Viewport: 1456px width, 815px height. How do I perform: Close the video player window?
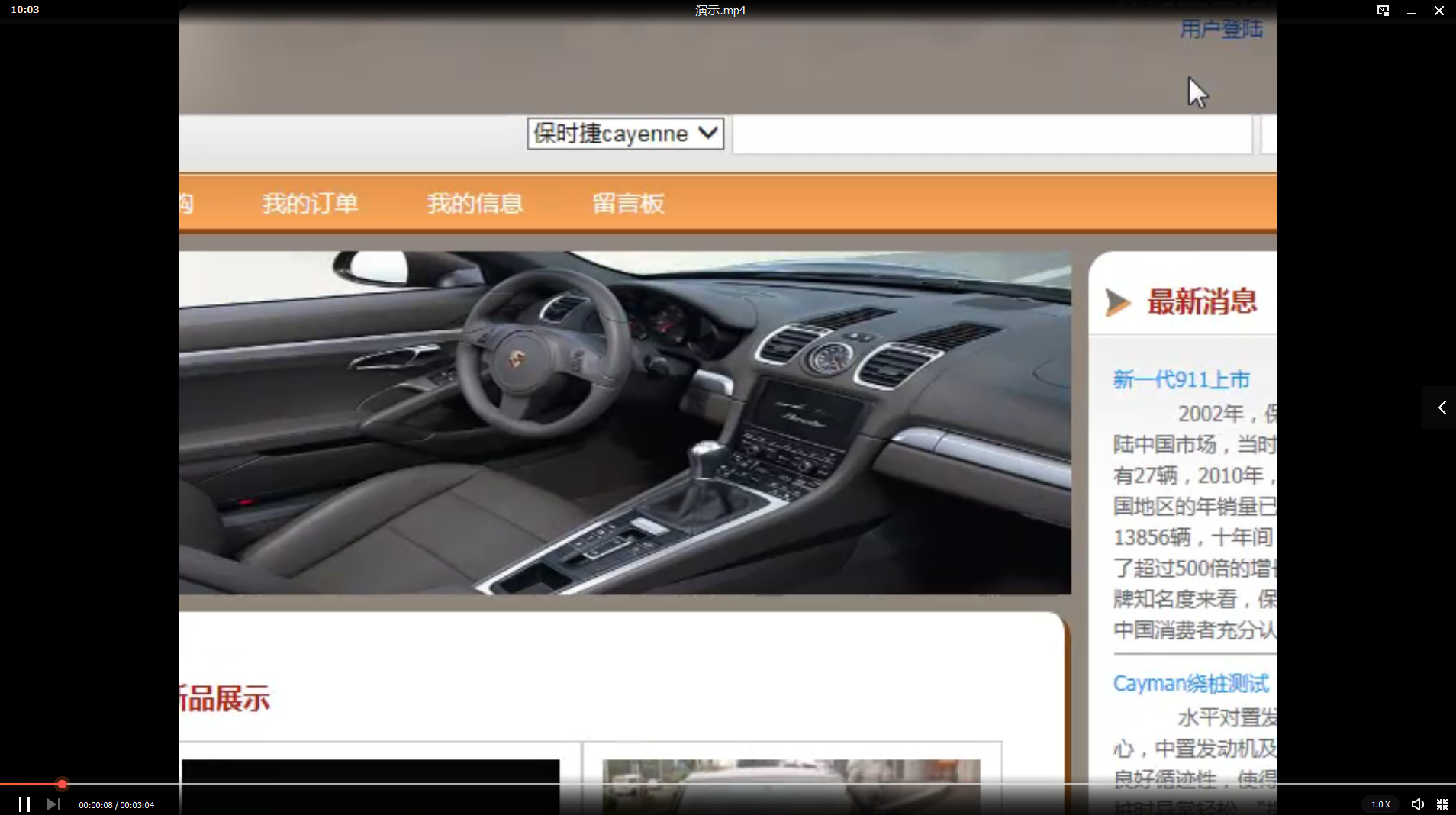tap(1439, 11)
